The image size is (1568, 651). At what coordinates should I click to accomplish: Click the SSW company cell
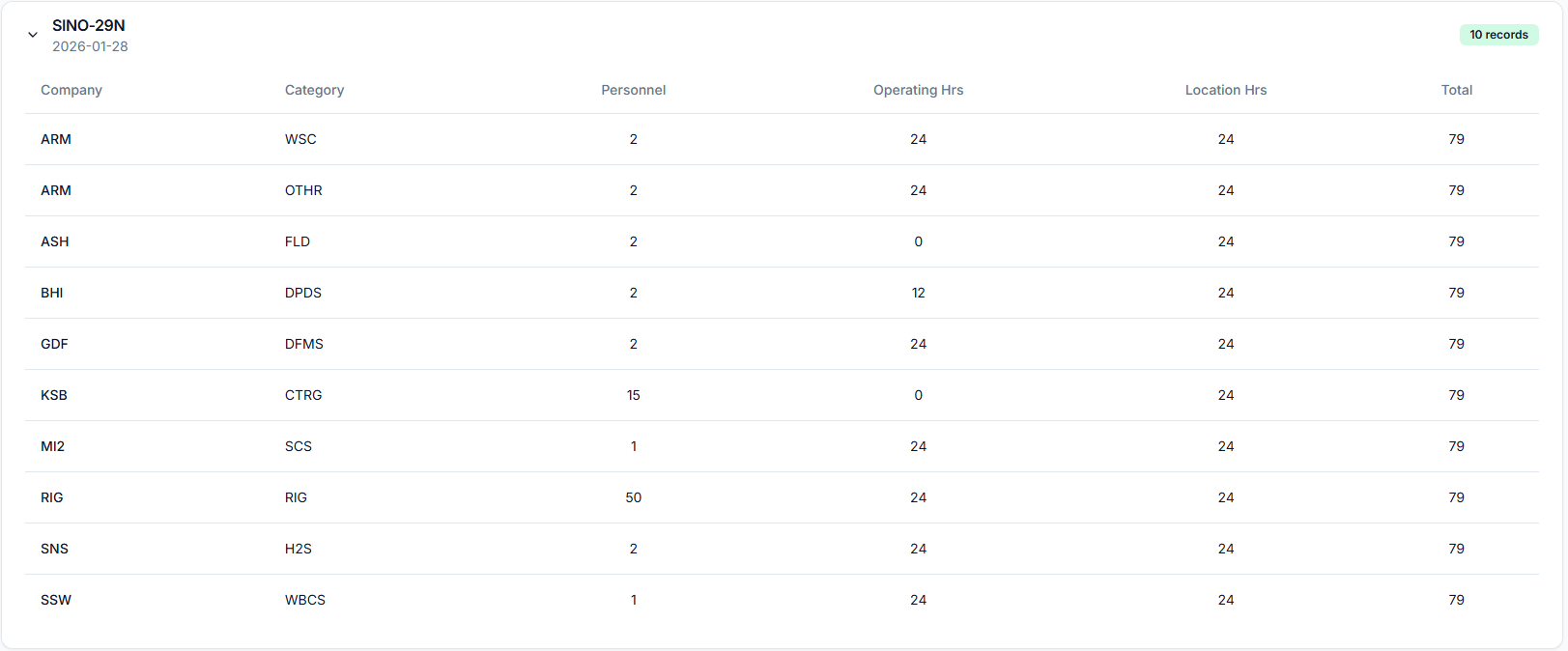tap(56, 600)
